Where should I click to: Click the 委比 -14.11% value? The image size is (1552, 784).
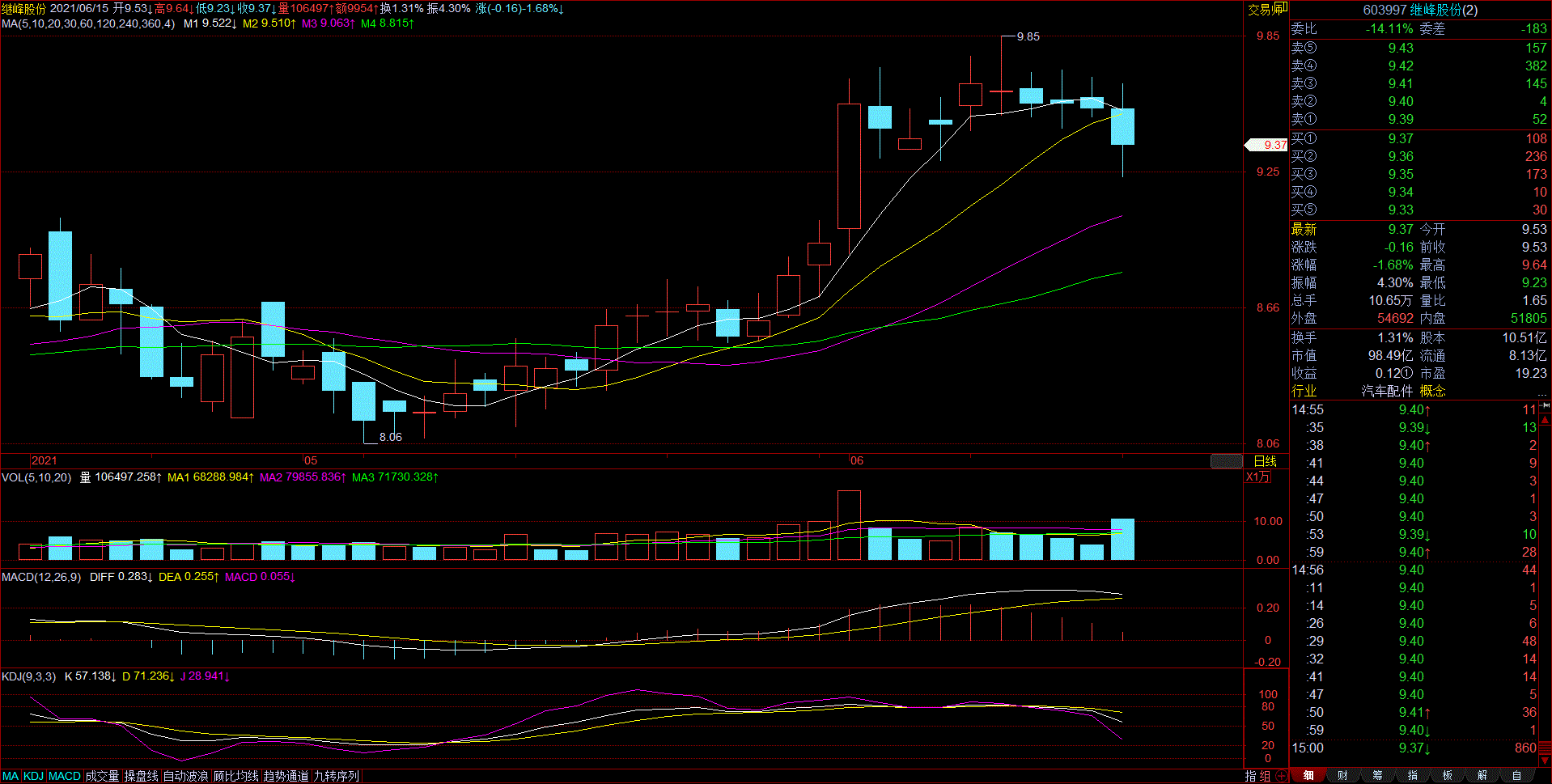pos(1390,28)
